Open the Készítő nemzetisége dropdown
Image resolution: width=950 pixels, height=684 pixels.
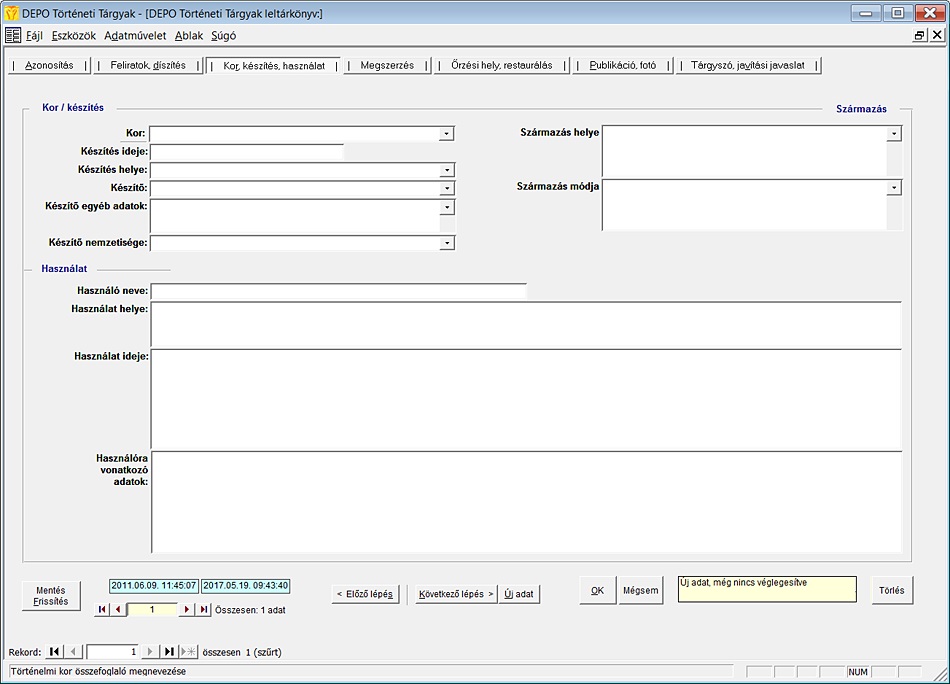(x=447, y=243)
